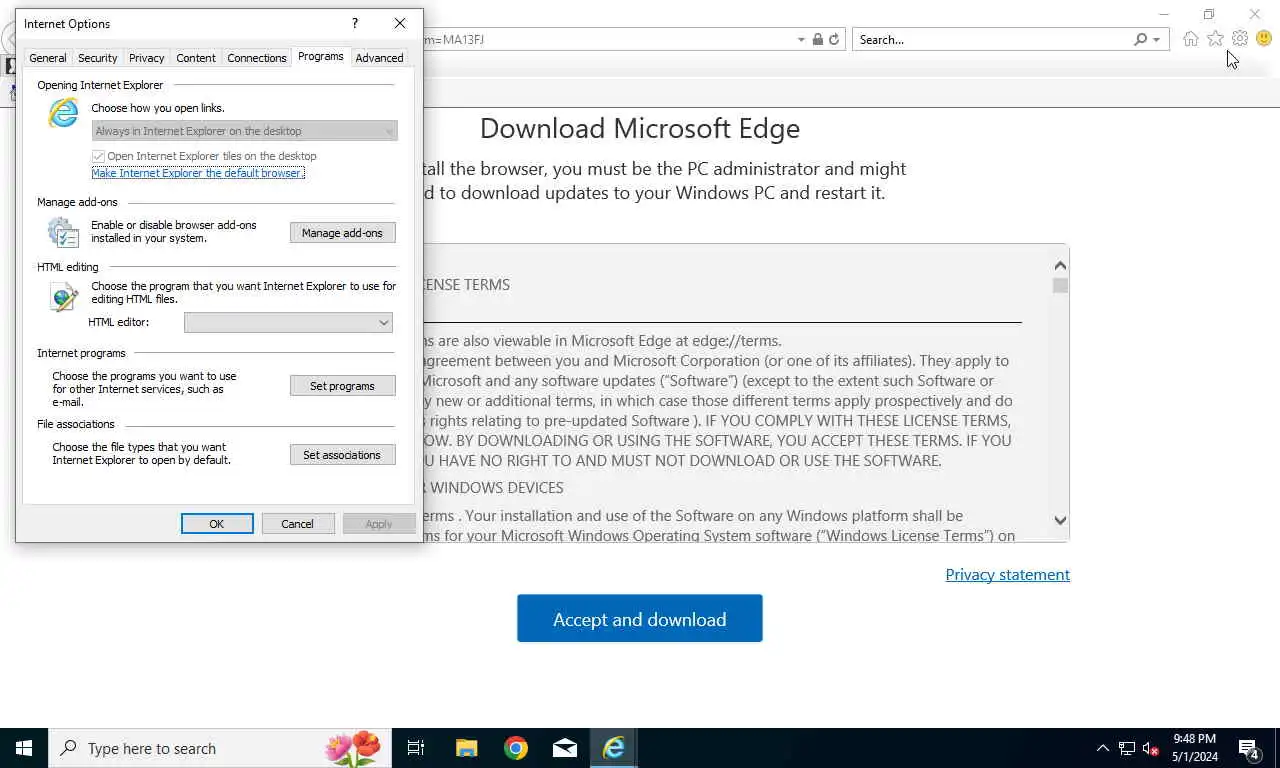Click the muted volume tray icon
Image resolution: width=1280 pixels, height=768 pixels.
(x=1151, y=748)
